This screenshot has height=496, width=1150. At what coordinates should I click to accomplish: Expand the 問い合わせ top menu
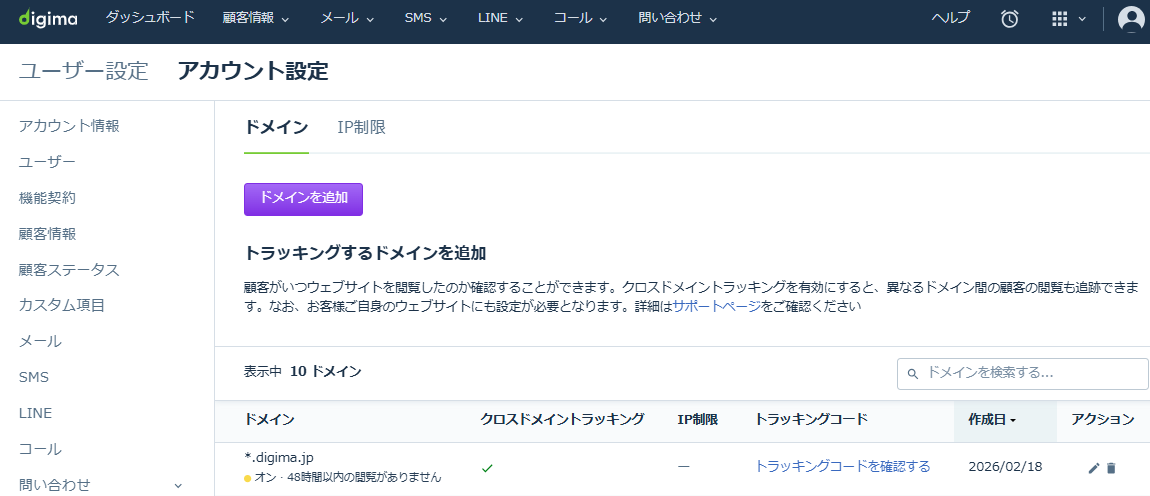(x=678, y=18)
